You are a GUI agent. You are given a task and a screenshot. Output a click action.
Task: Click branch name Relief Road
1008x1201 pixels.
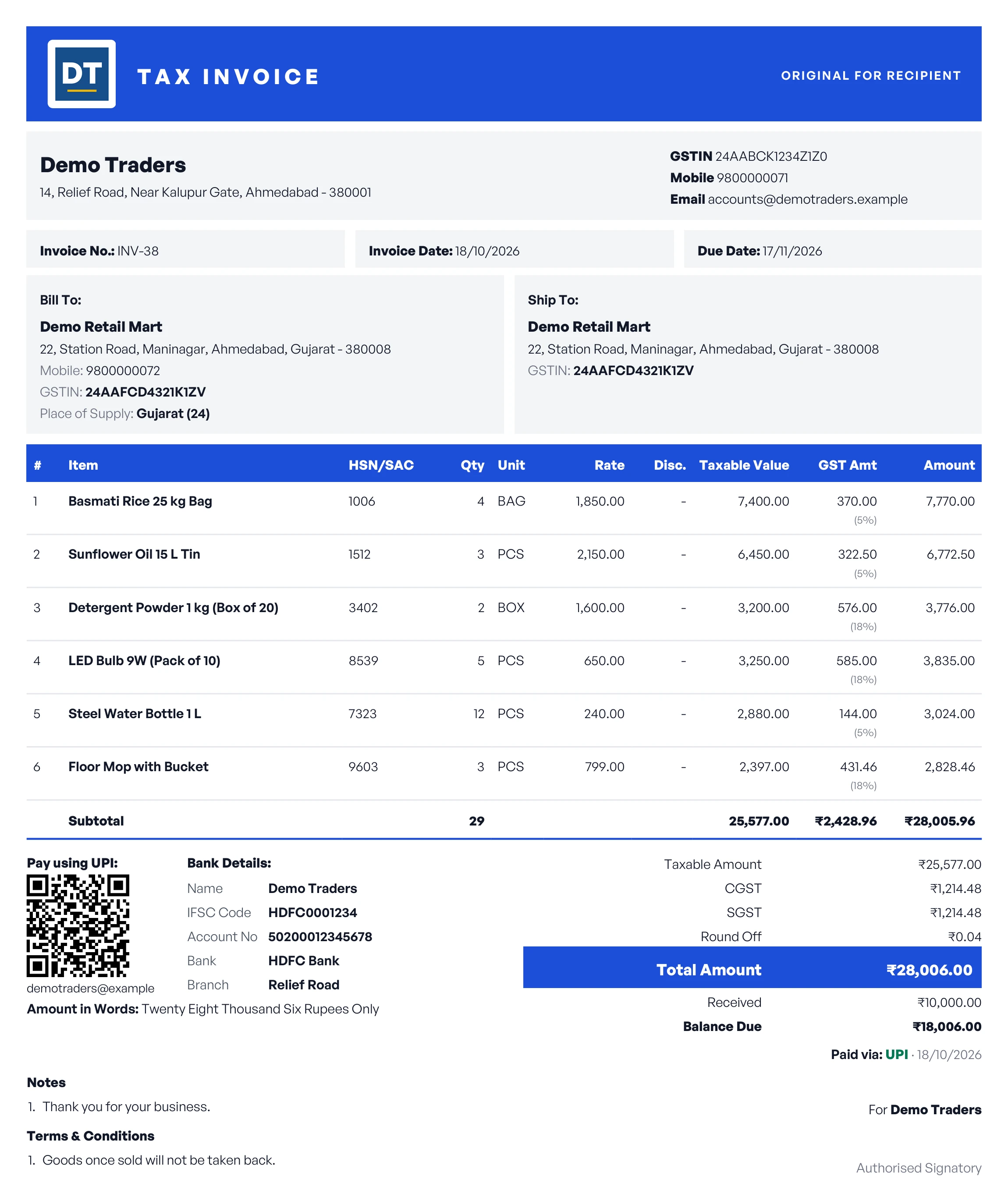click(304, 984)
